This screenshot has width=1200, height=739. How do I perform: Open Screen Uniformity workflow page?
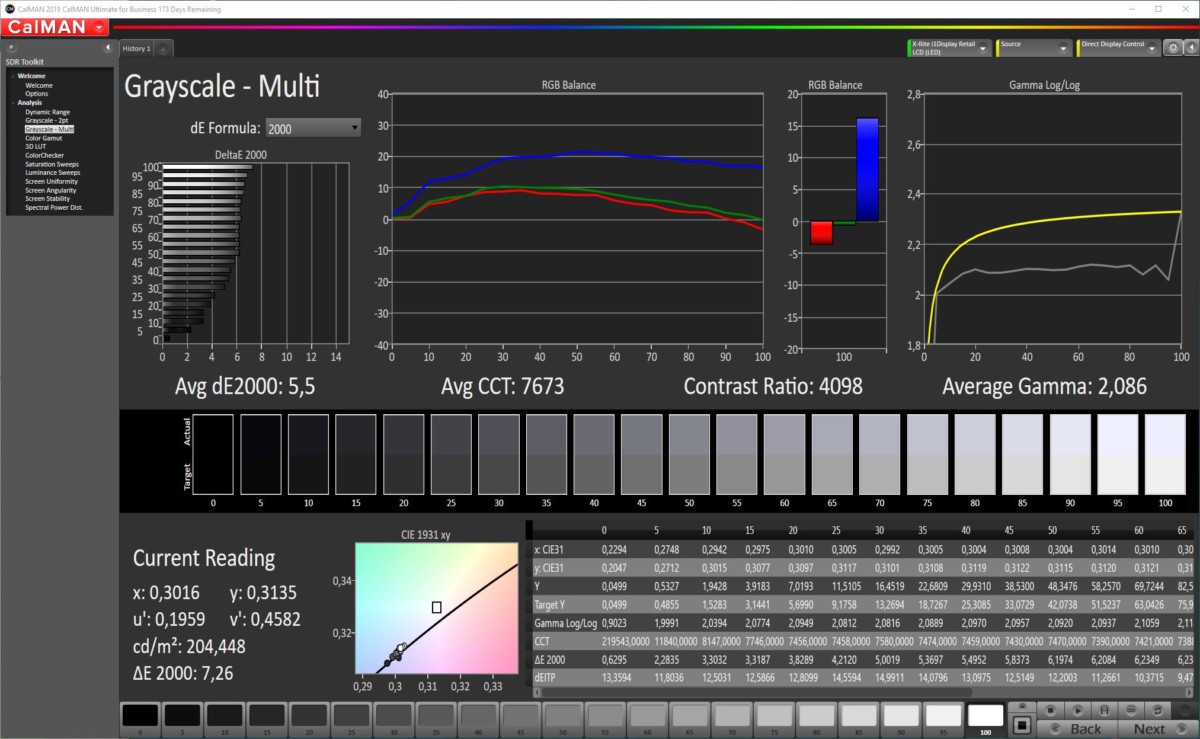pos(51,181)
